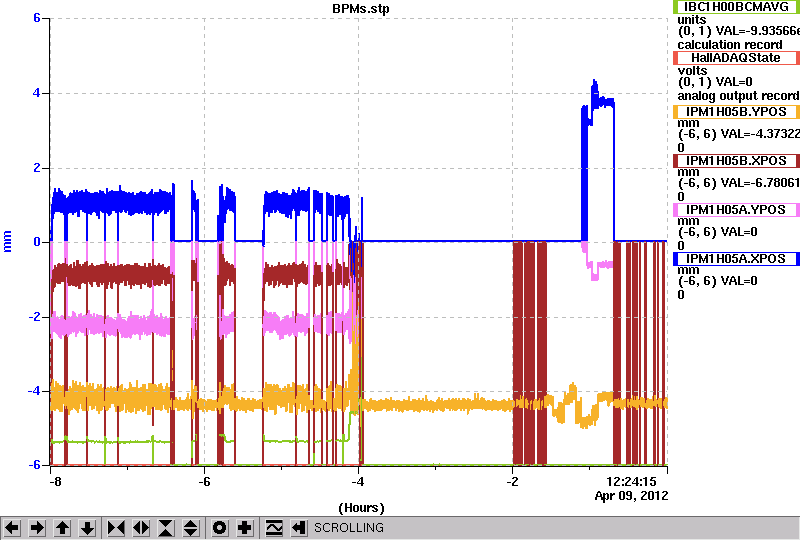Click the 'volts' units text
The height and width of the screenshot is (540, 800).
pos(692,70)
